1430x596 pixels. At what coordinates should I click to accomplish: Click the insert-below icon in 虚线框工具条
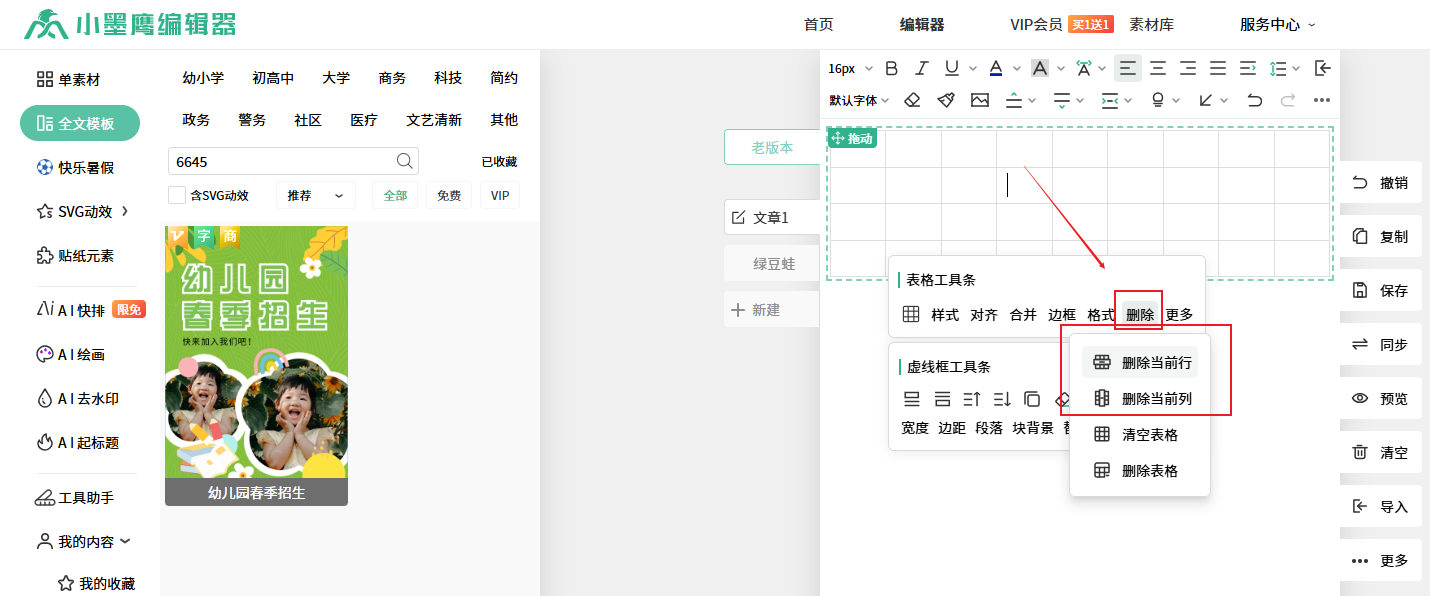click(942, 398)
